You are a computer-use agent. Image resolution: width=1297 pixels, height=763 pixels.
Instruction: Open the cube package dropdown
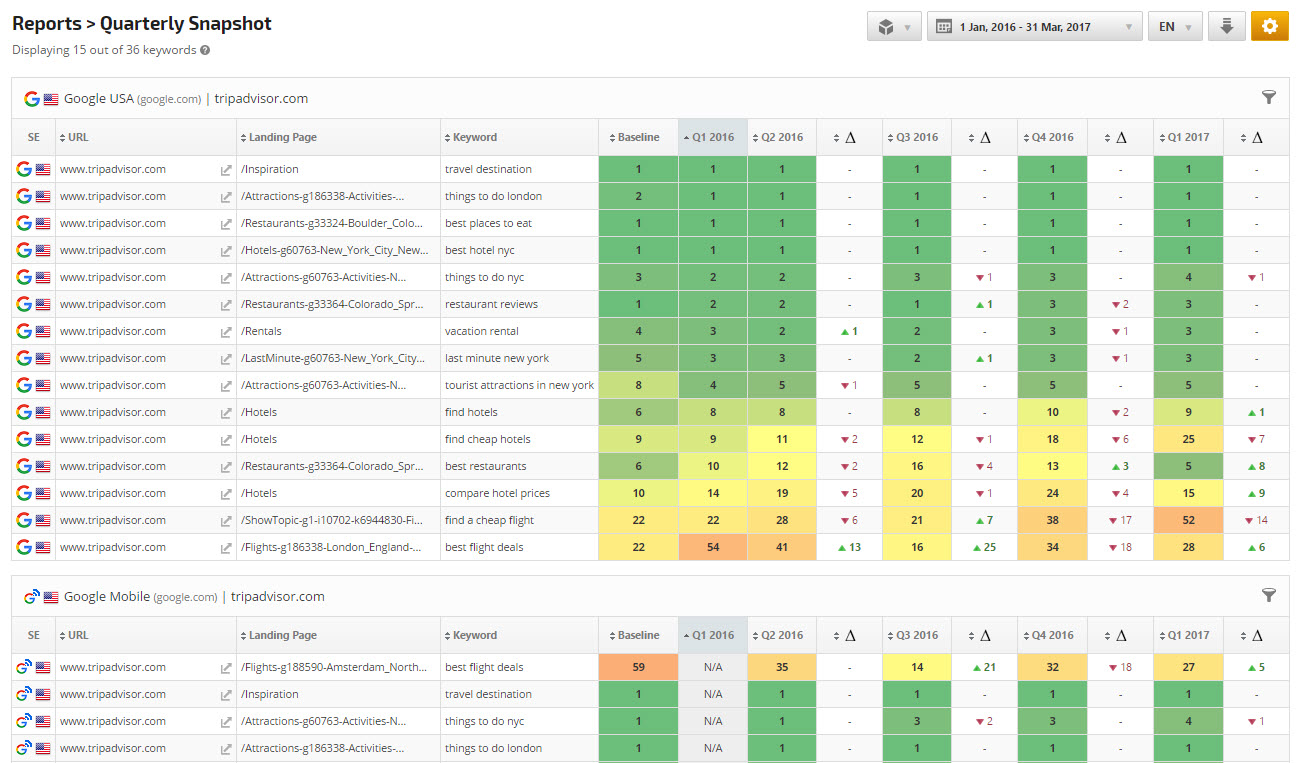tap(894, 27)
